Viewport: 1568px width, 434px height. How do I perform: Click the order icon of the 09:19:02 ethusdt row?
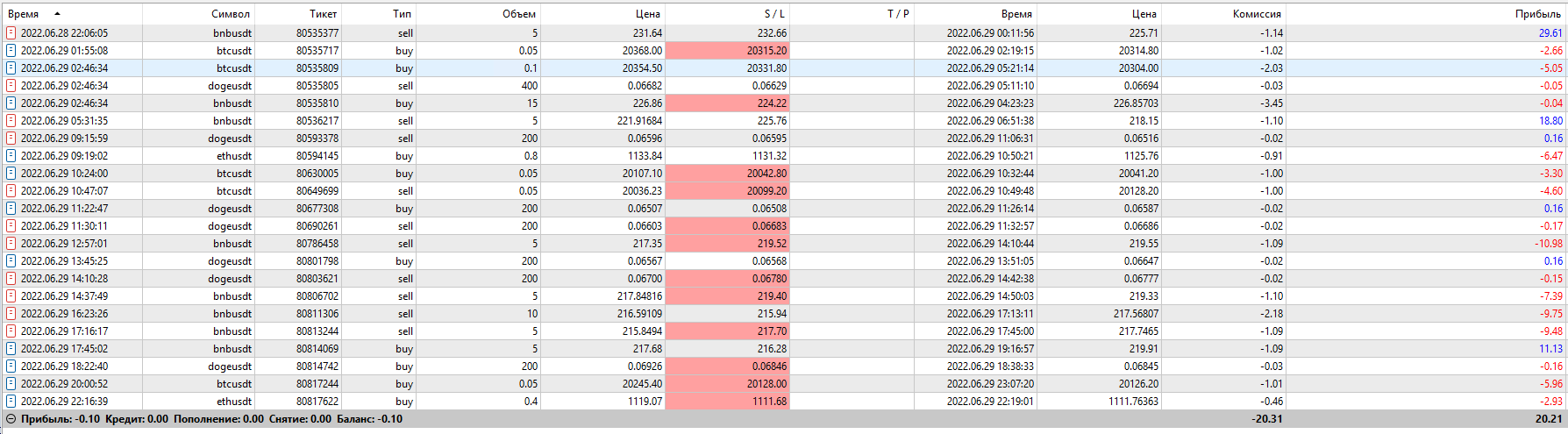pos(11,156)
